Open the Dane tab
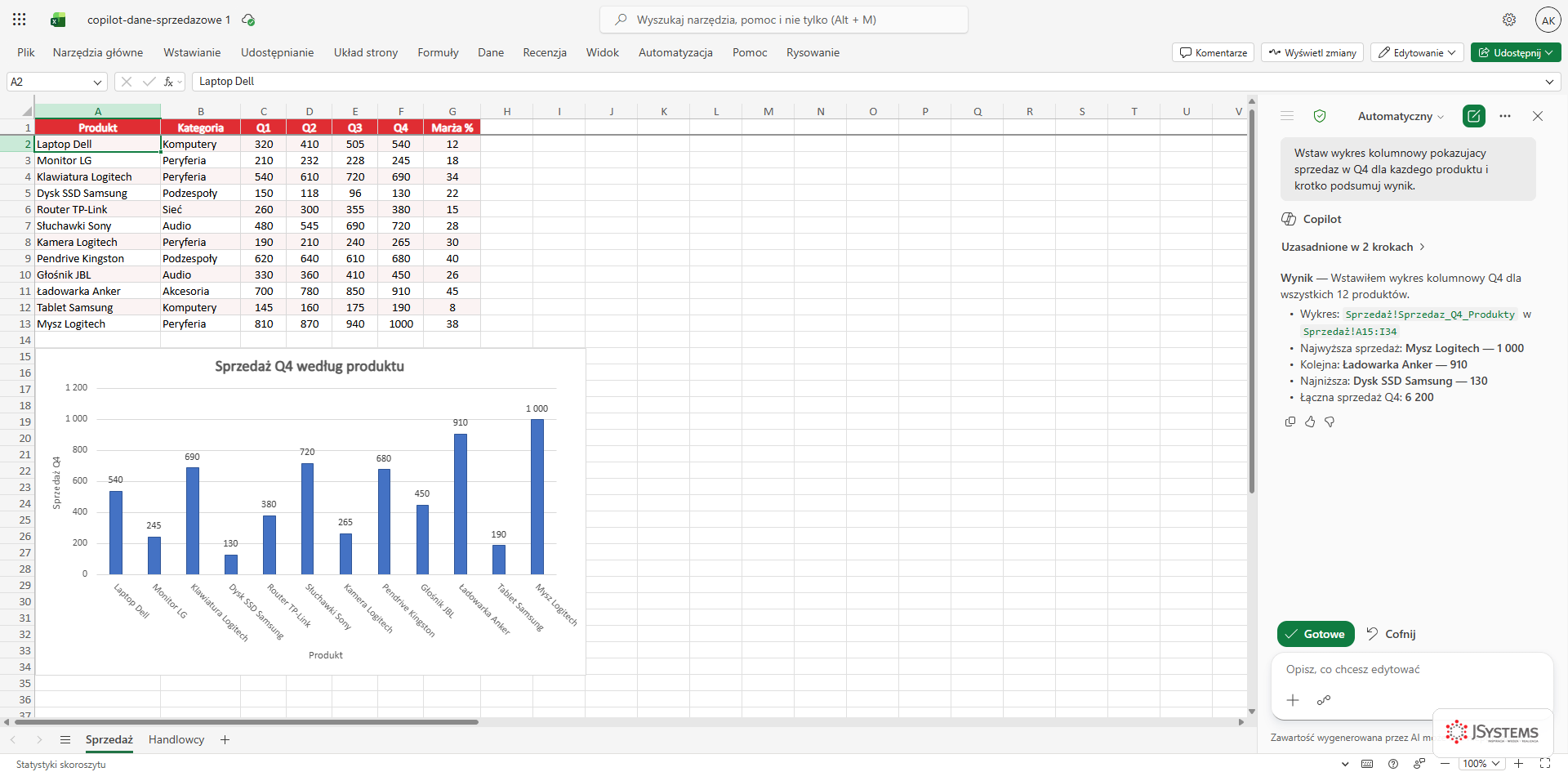 [x=491, y=52]
